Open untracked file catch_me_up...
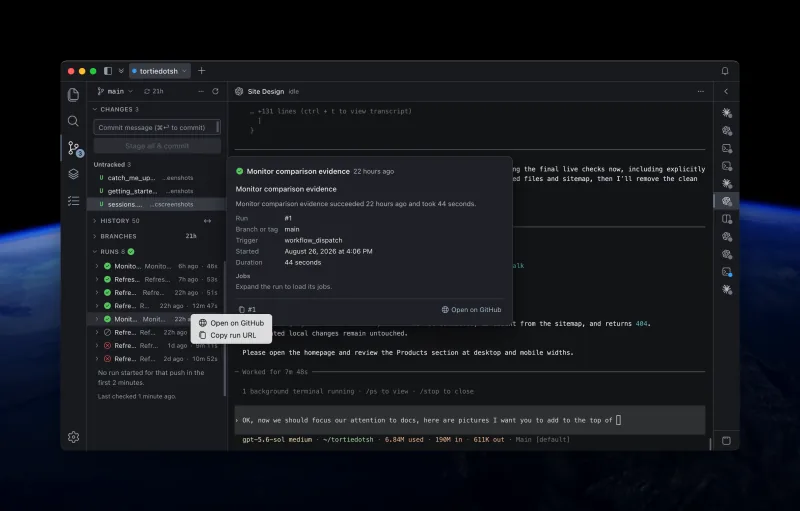Screen dimensions: 800x511 (x=157, y=177)
